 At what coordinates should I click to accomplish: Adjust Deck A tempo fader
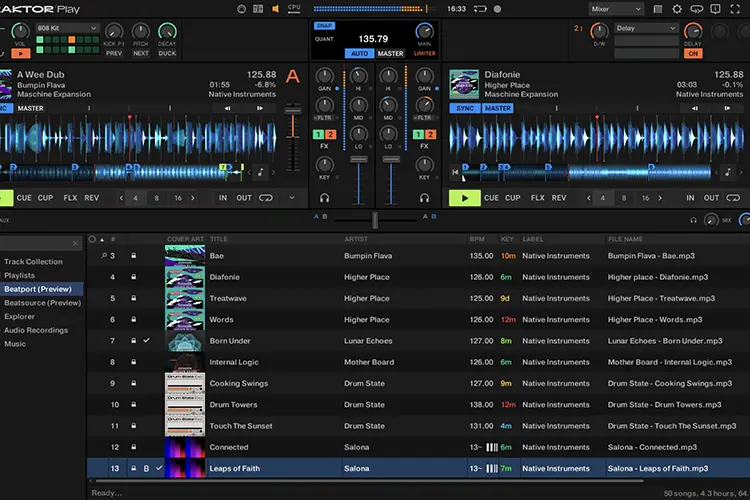293,111
